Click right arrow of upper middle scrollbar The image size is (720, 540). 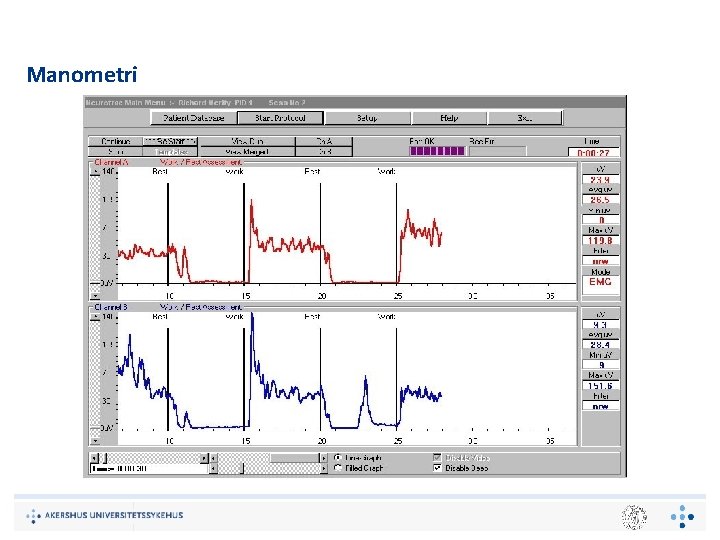[x=323, y=458]
